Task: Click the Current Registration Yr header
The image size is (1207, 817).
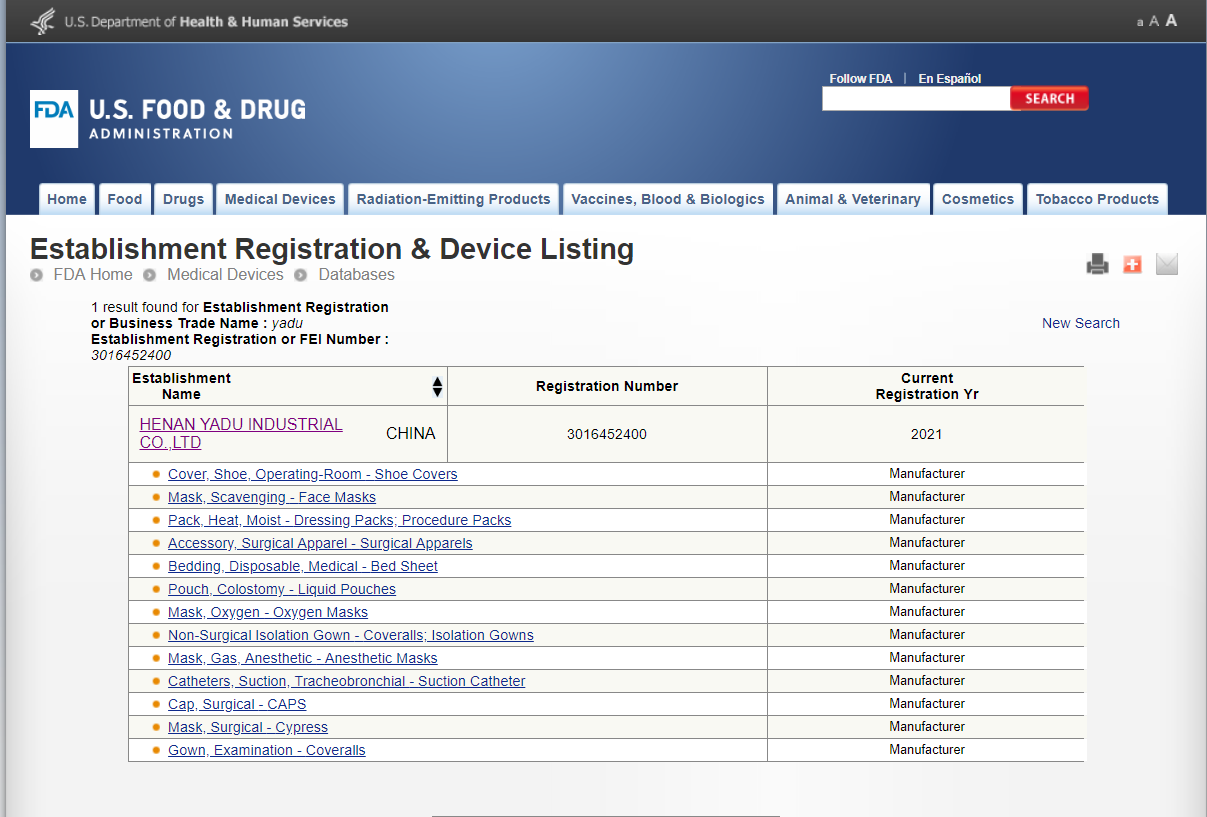Action: coord(927,386)
